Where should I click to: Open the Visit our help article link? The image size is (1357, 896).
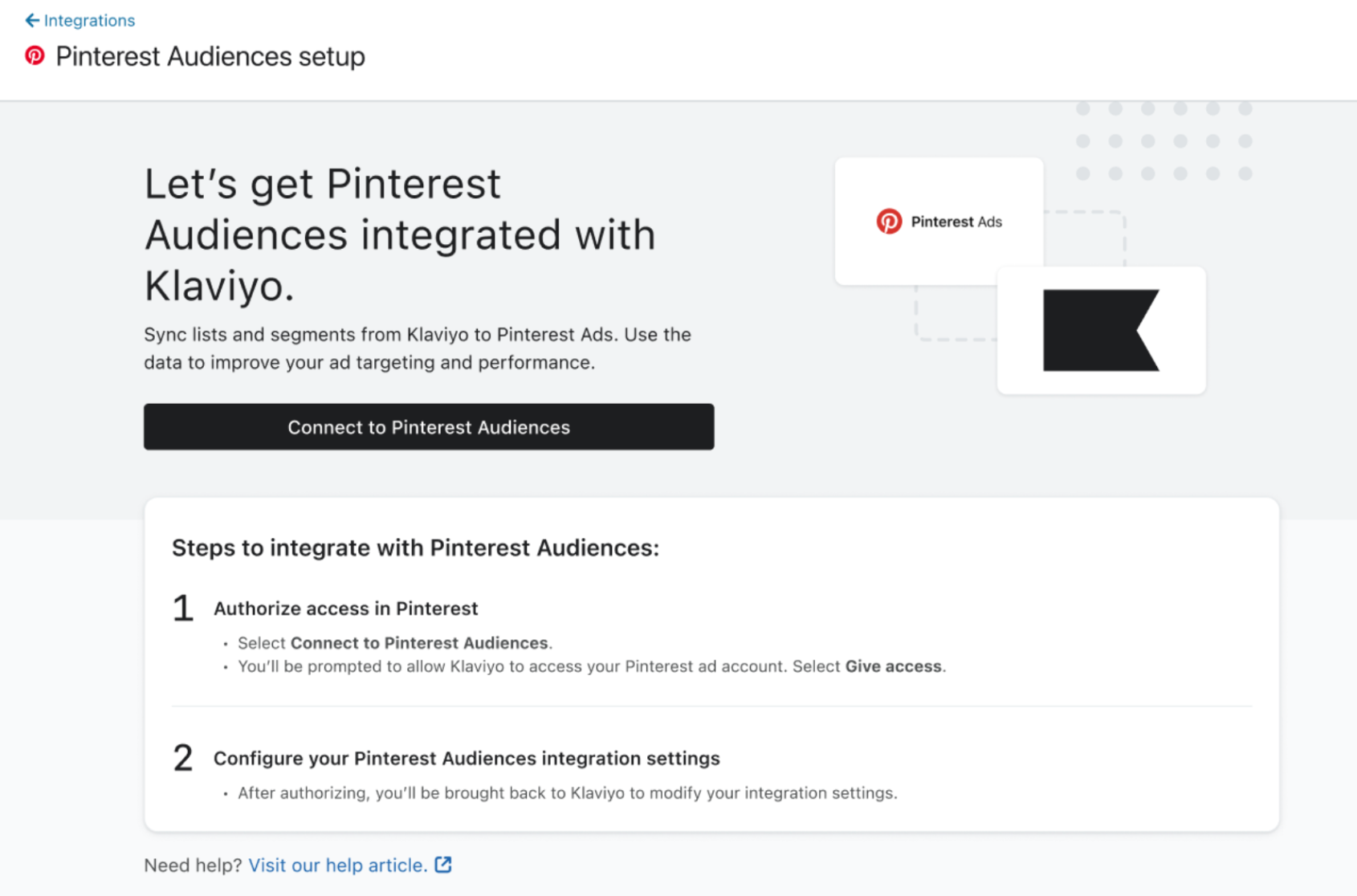[337, 865]
